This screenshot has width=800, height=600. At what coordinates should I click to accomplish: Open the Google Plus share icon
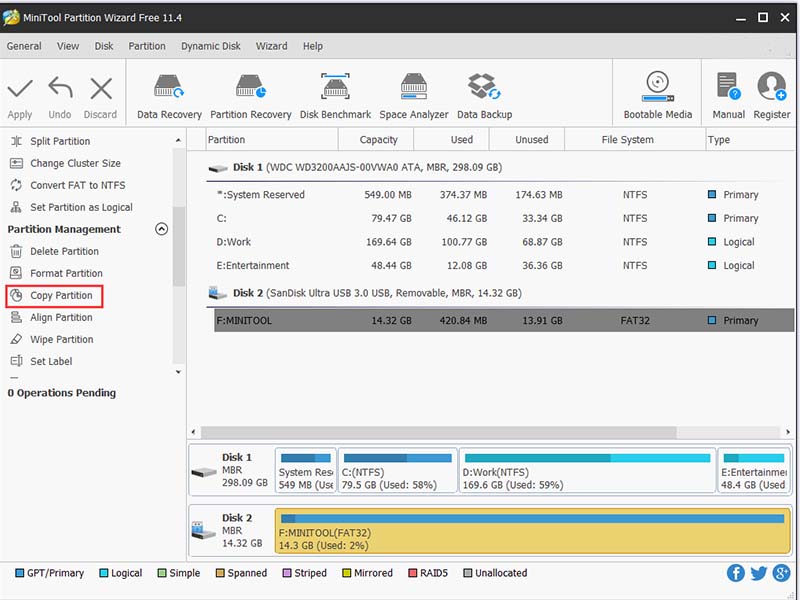coord(781,573)
